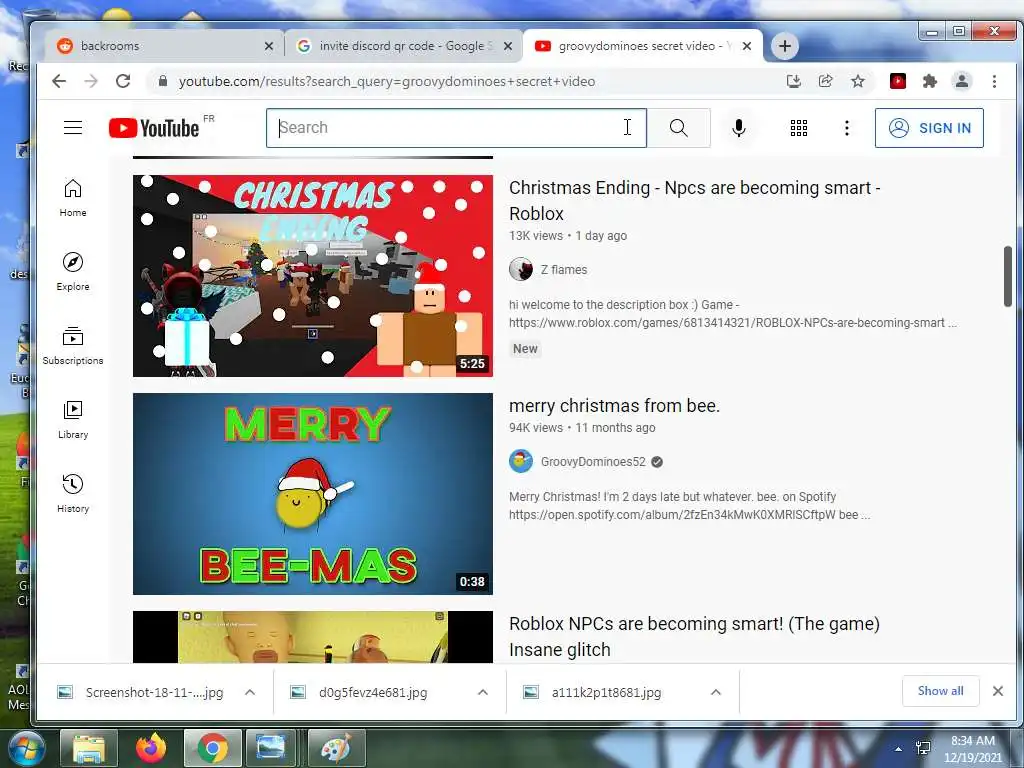
Task: Close the downloads bar
Action: pyautogui.click(x=998, y=691)
